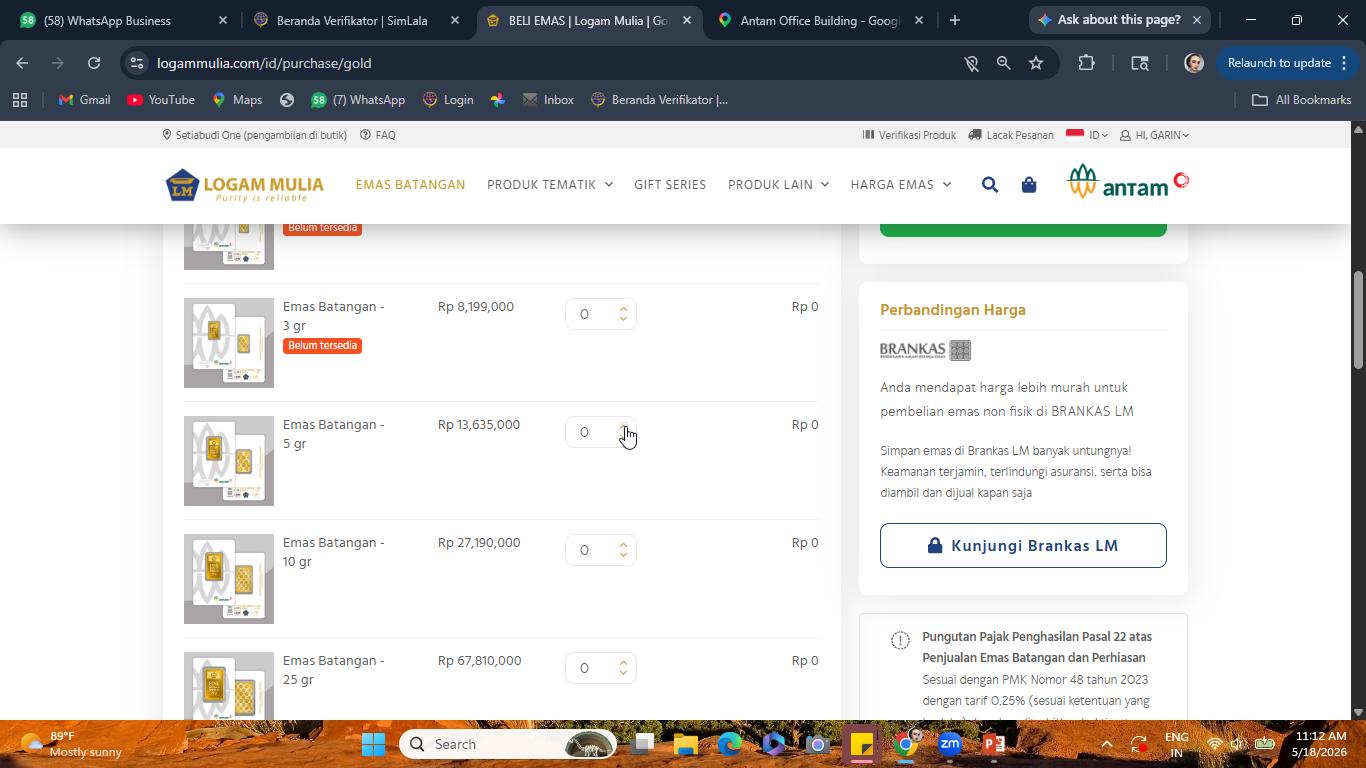Screen dimensions: 1366x768
Task: Go back to the previous page
Action: pyautogui.click(x=22, y=63)
